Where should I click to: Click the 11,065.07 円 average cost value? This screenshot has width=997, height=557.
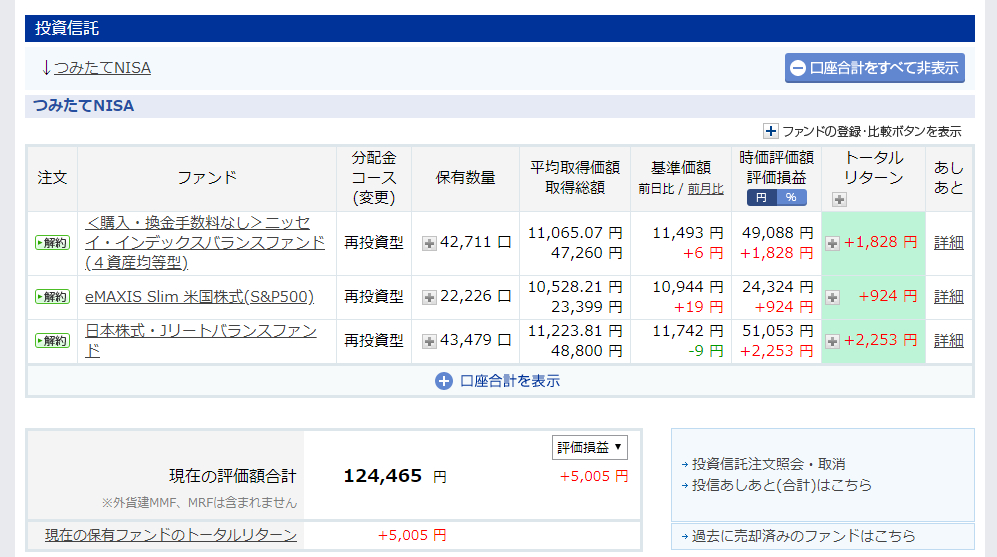(x=575, y=233)
